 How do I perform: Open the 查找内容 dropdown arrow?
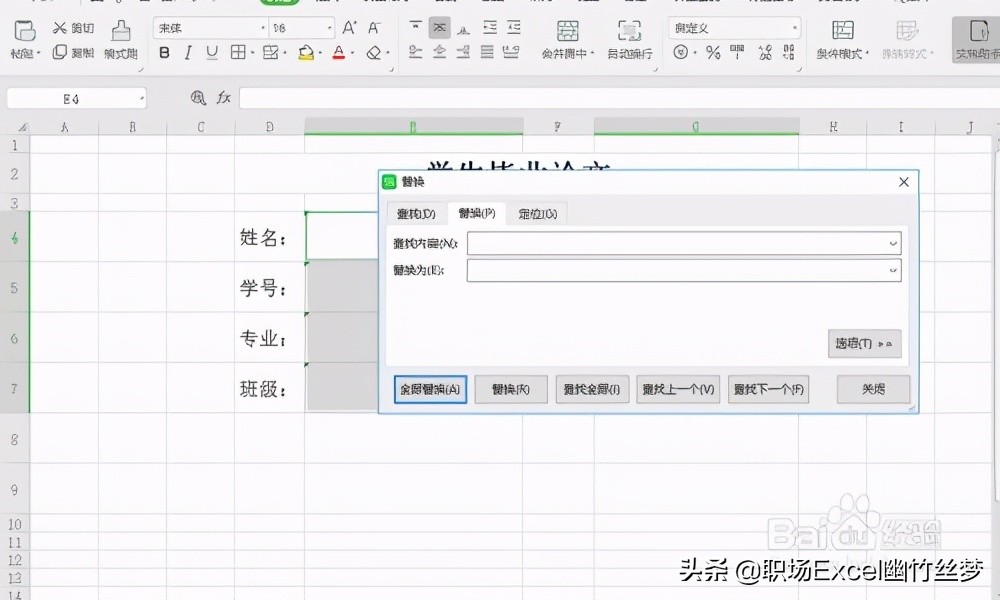(895, 242)
